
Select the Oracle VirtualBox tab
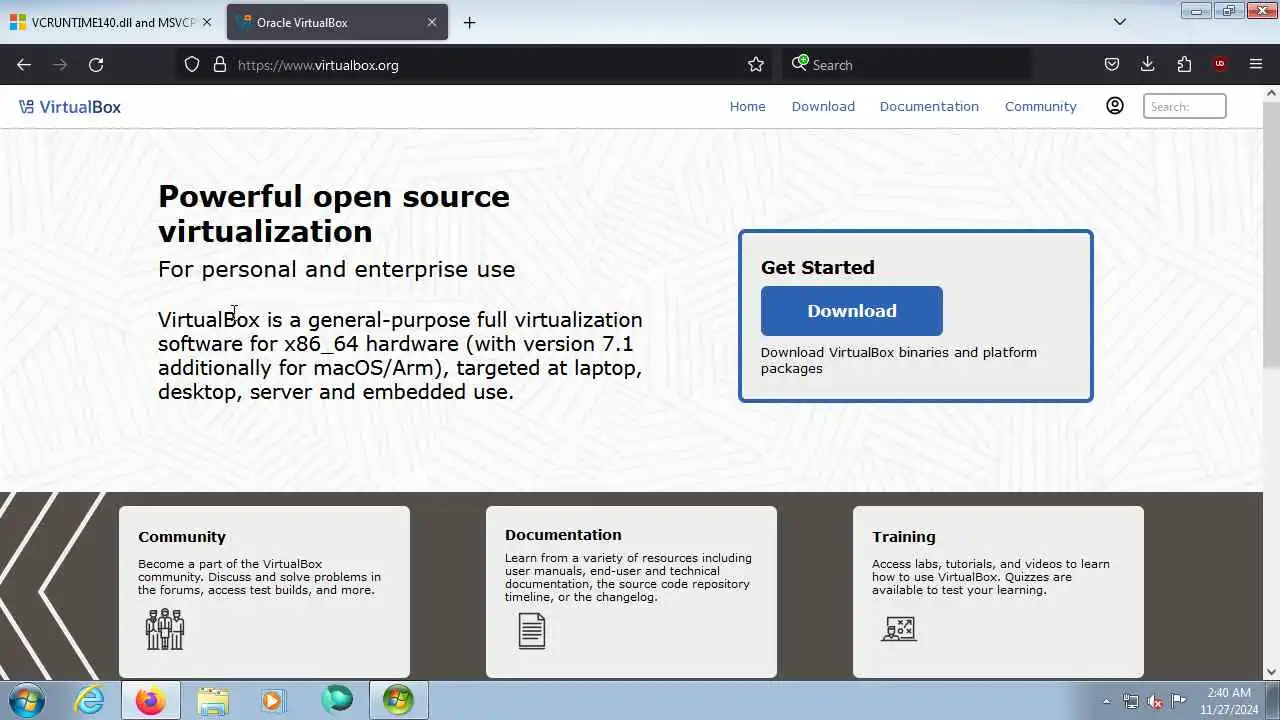pos(337,22)
